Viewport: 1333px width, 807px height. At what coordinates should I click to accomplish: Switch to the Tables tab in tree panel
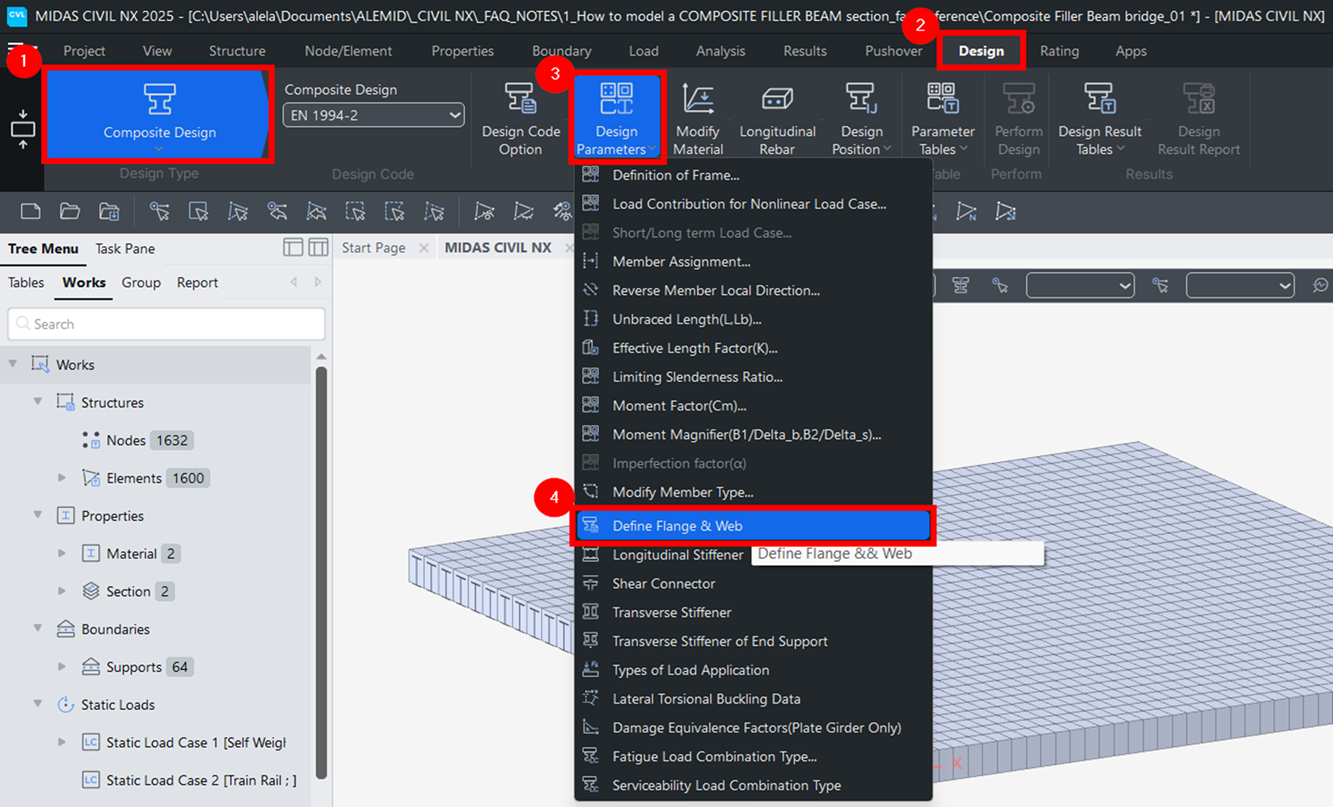click(x=26, y=283)
